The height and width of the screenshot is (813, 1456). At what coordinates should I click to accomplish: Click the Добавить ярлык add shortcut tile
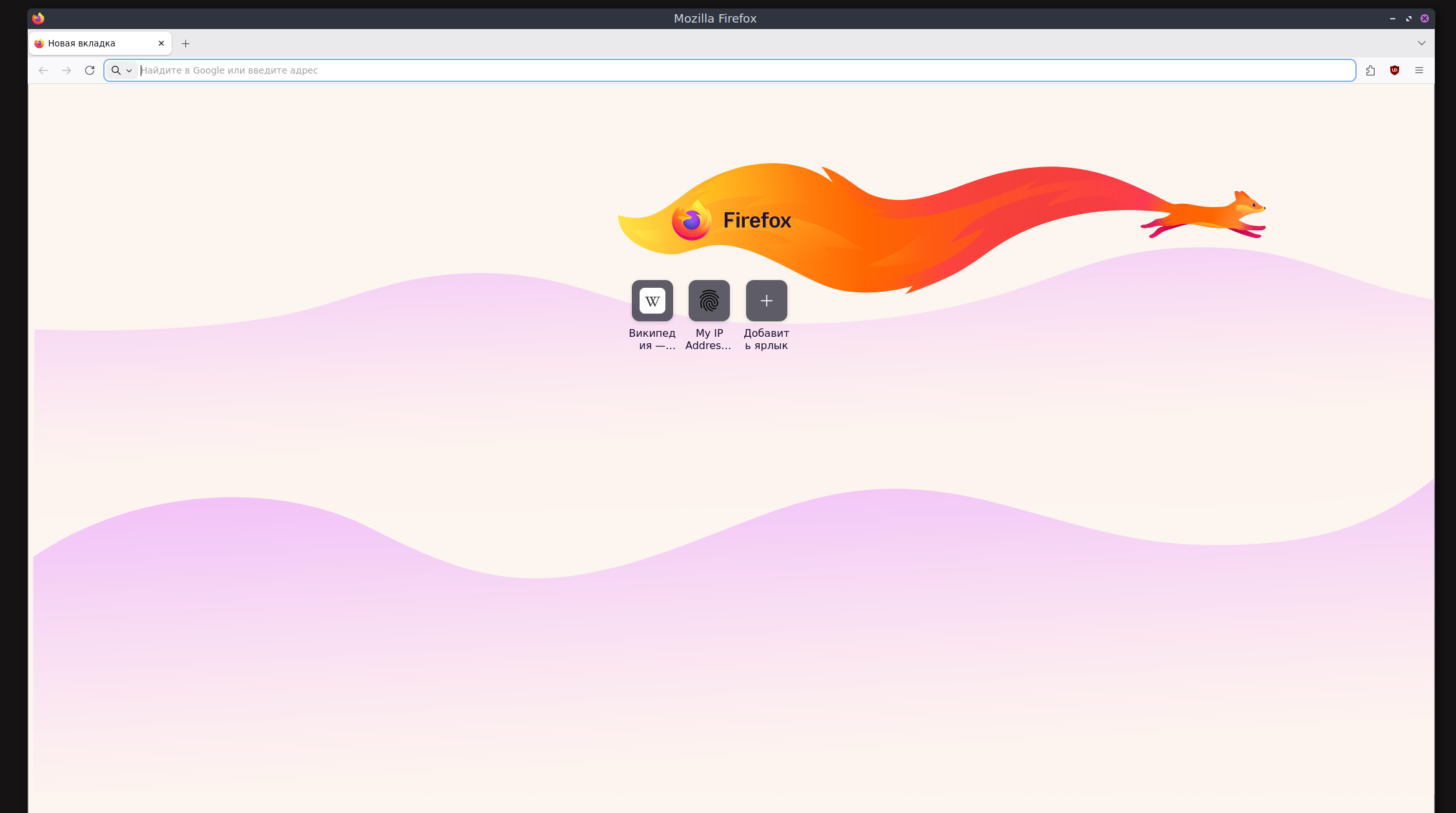(x=767, y=315)
